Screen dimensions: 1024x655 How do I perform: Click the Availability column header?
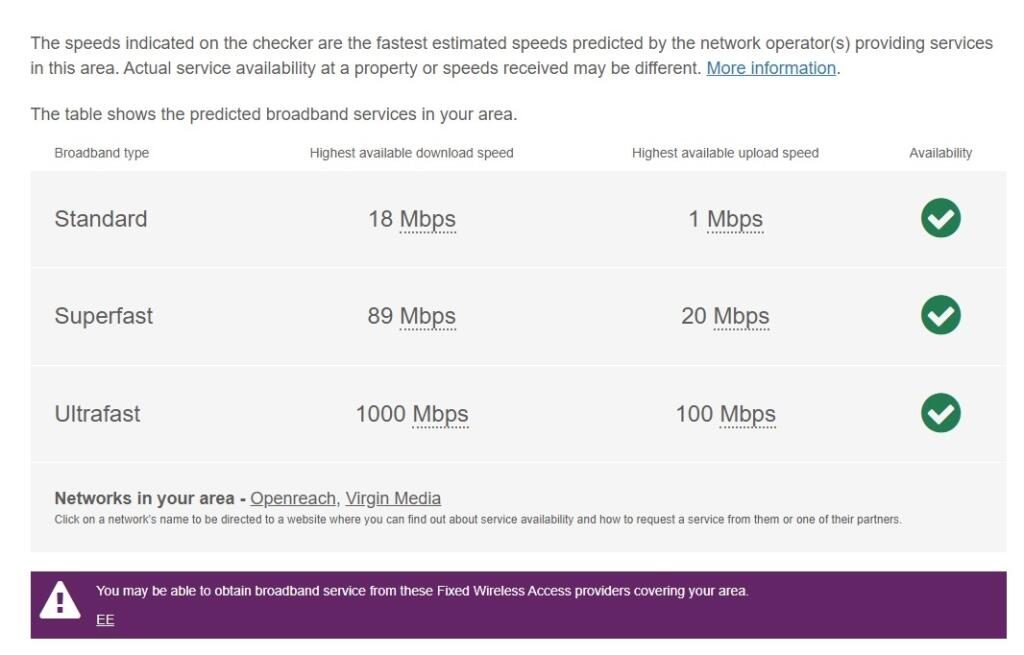tap(940, 153)
